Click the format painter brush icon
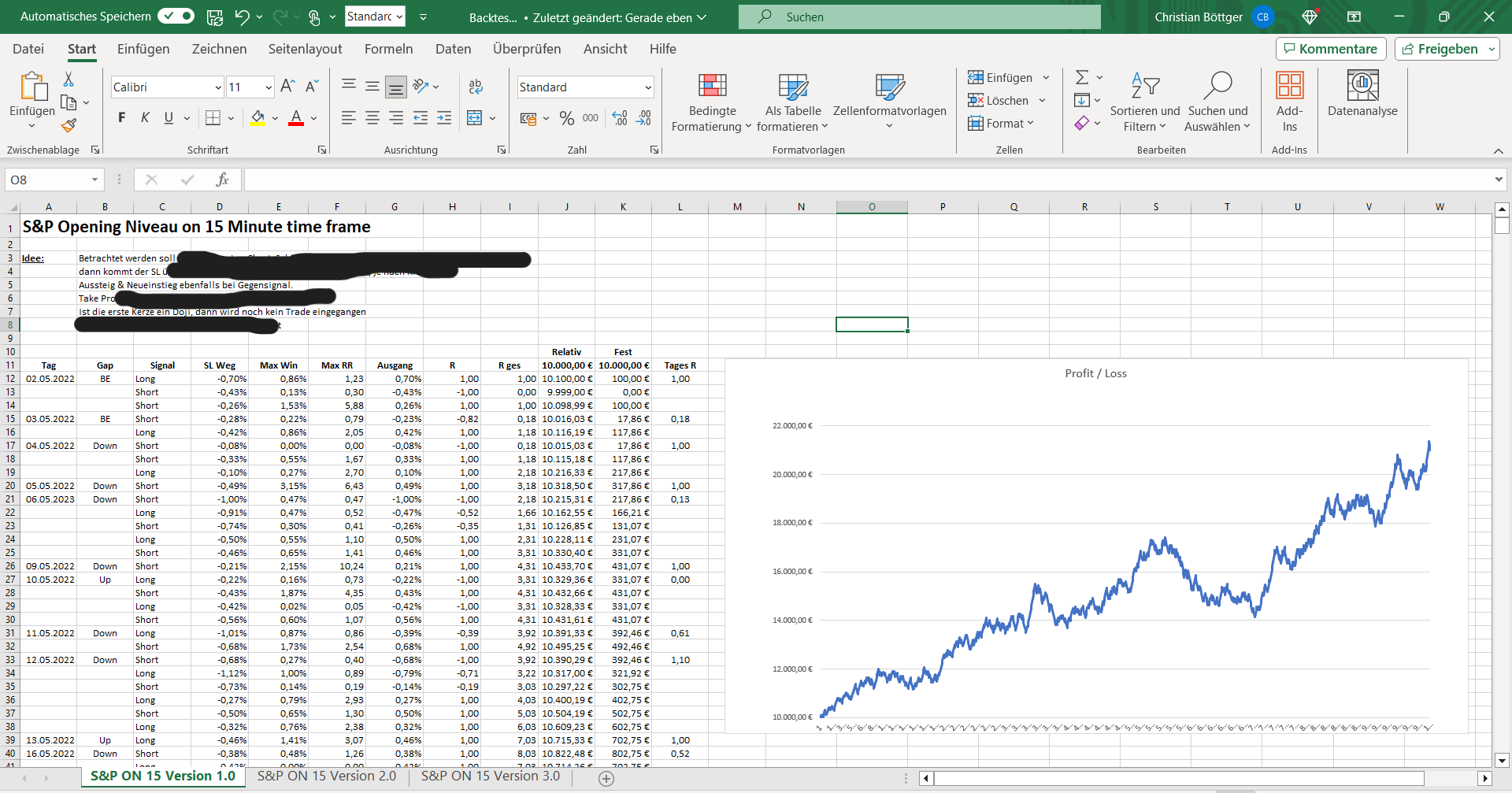Viewport: 1512px width, 793px height. [69, 125]
